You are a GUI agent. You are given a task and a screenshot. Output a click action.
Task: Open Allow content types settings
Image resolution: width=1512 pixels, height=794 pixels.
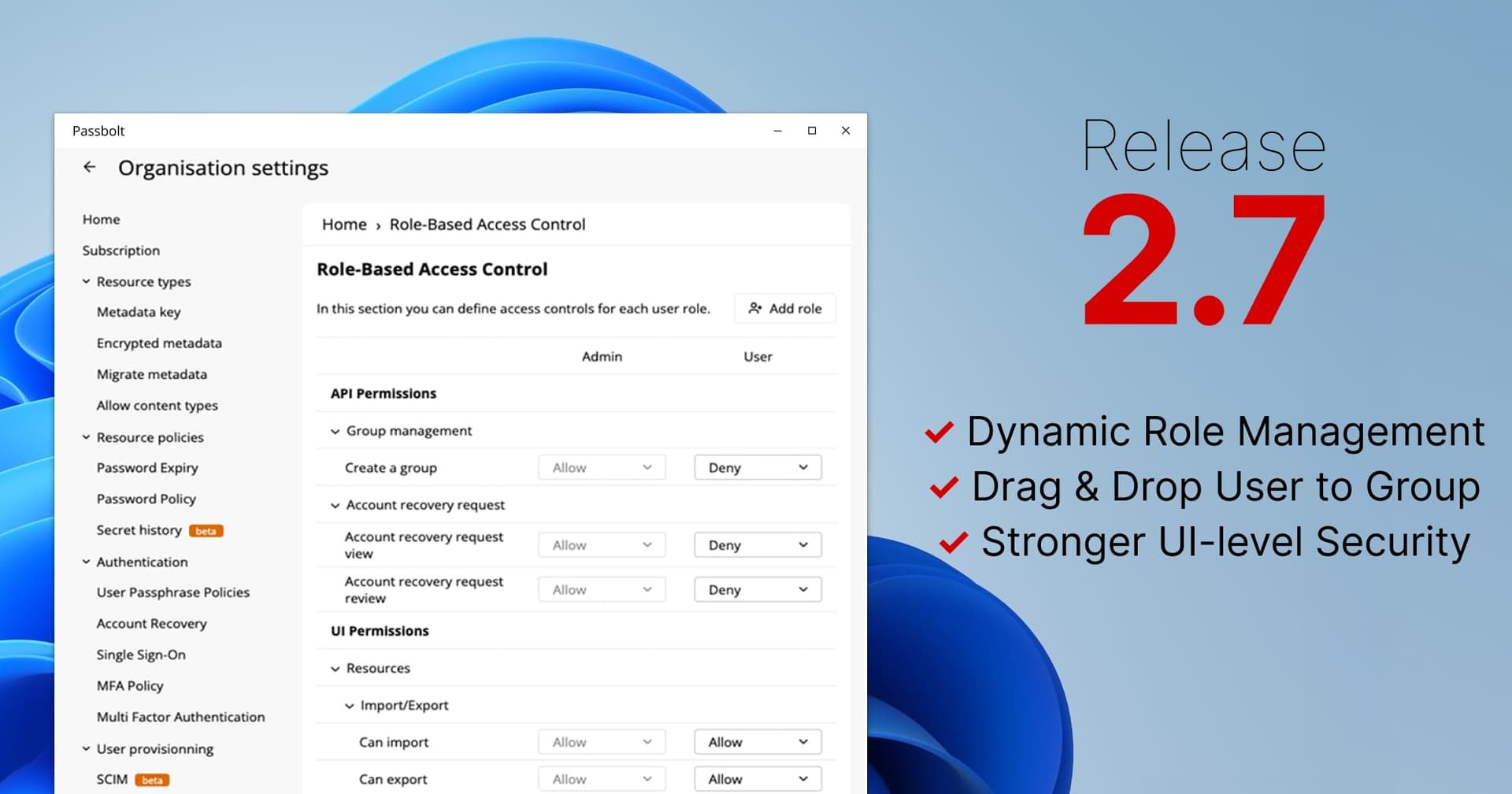pyautogui.click(x=157, y=406)
